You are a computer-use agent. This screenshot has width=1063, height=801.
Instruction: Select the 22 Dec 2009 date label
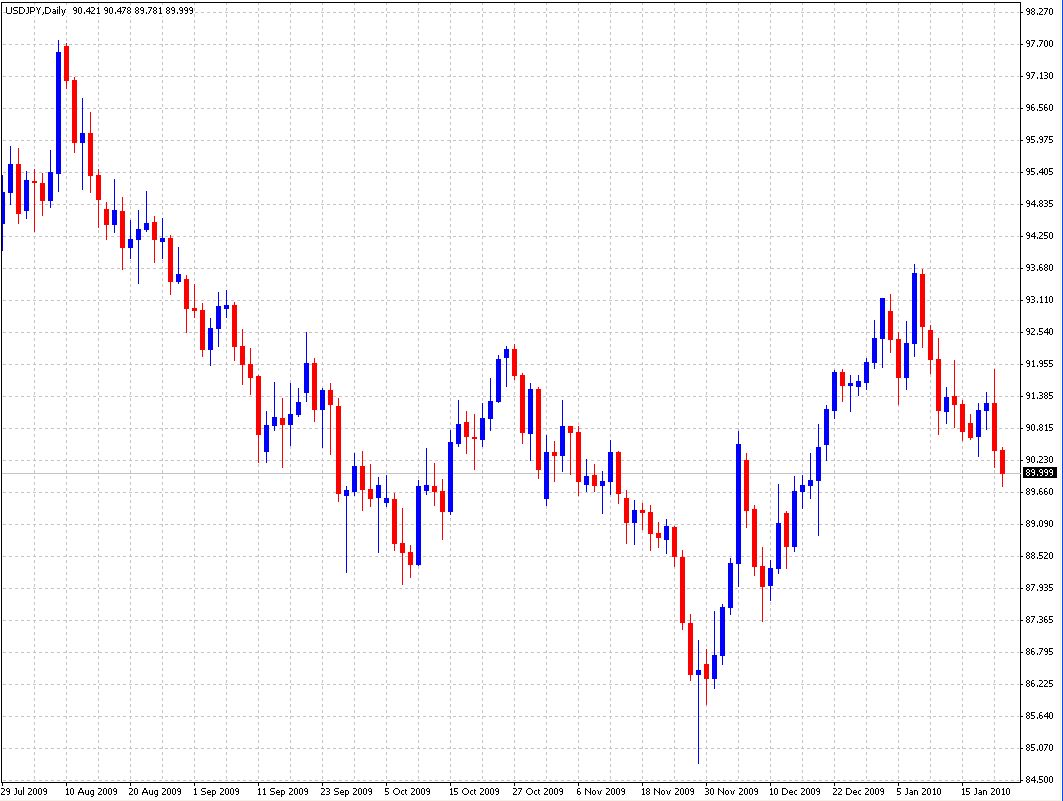pos(858,791)
